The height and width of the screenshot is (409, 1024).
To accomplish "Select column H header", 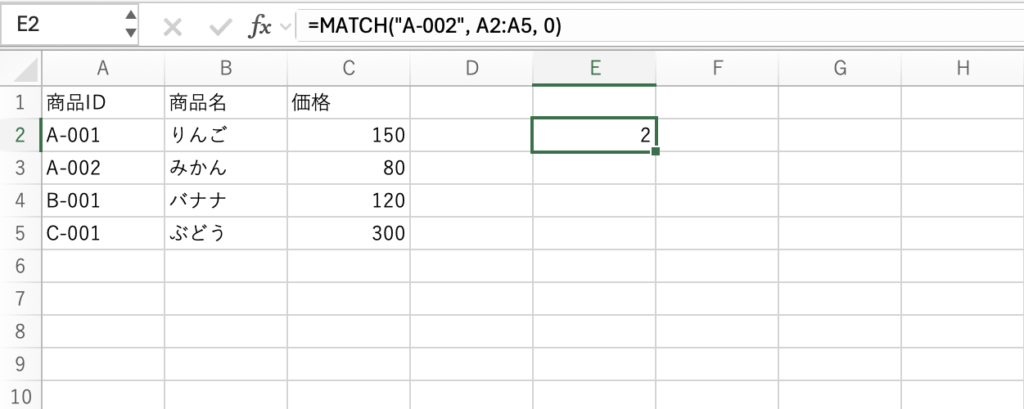I will point(962,68).
